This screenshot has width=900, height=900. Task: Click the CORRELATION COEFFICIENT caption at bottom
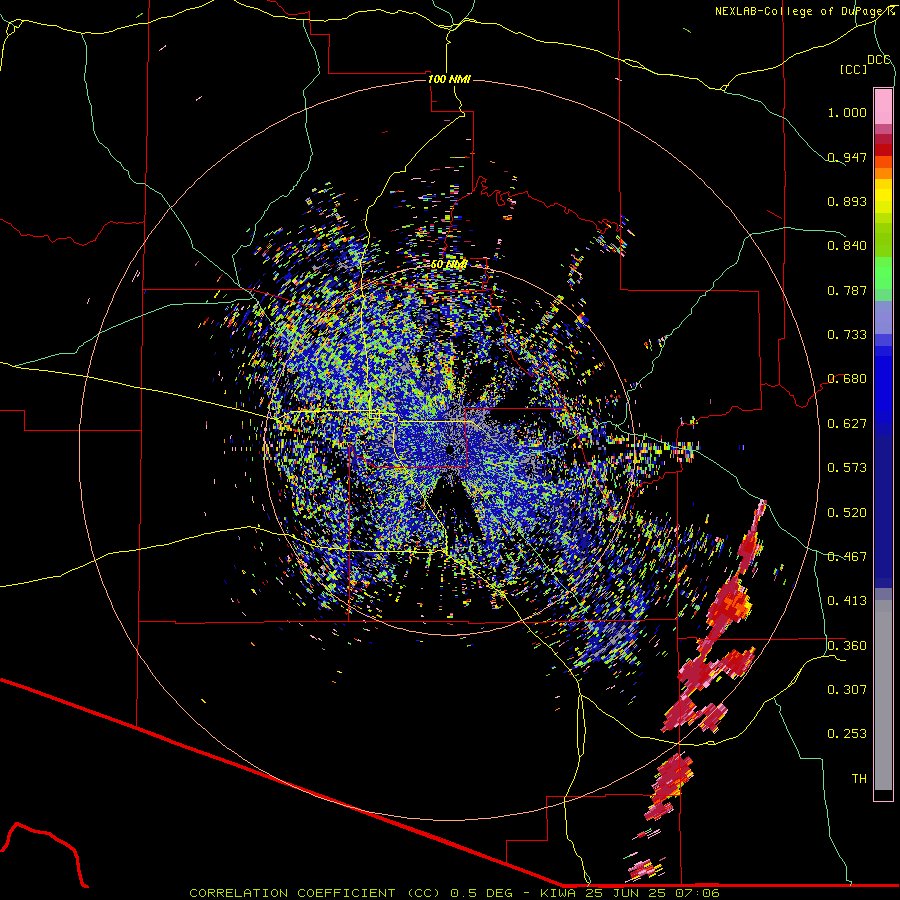pos(453,893)
